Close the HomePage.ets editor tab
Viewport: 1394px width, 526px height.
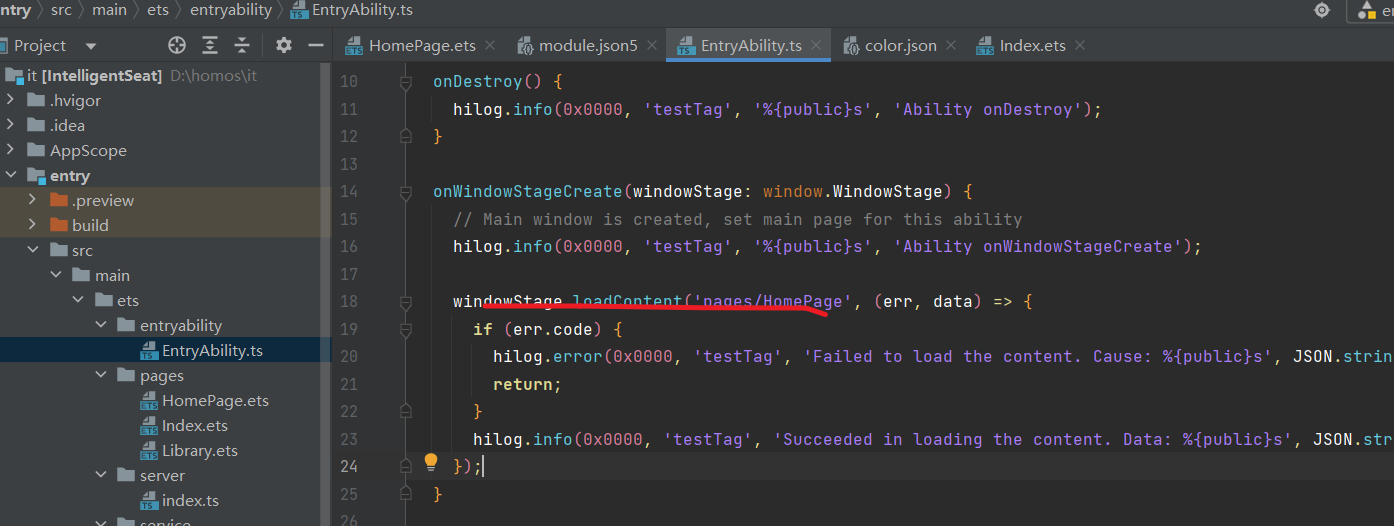click(490, 45)
